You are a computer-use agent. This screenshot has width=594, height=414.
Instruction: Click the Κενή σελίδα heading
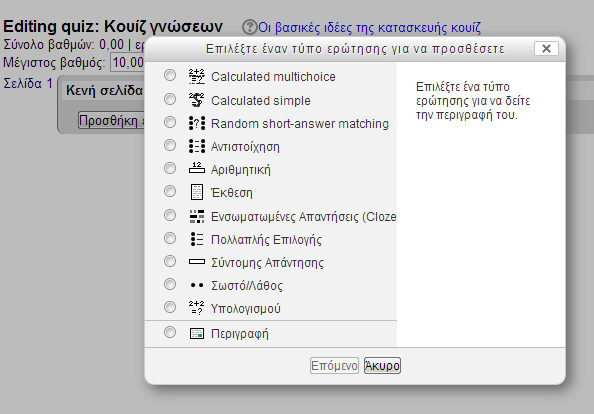coord(104,90)
